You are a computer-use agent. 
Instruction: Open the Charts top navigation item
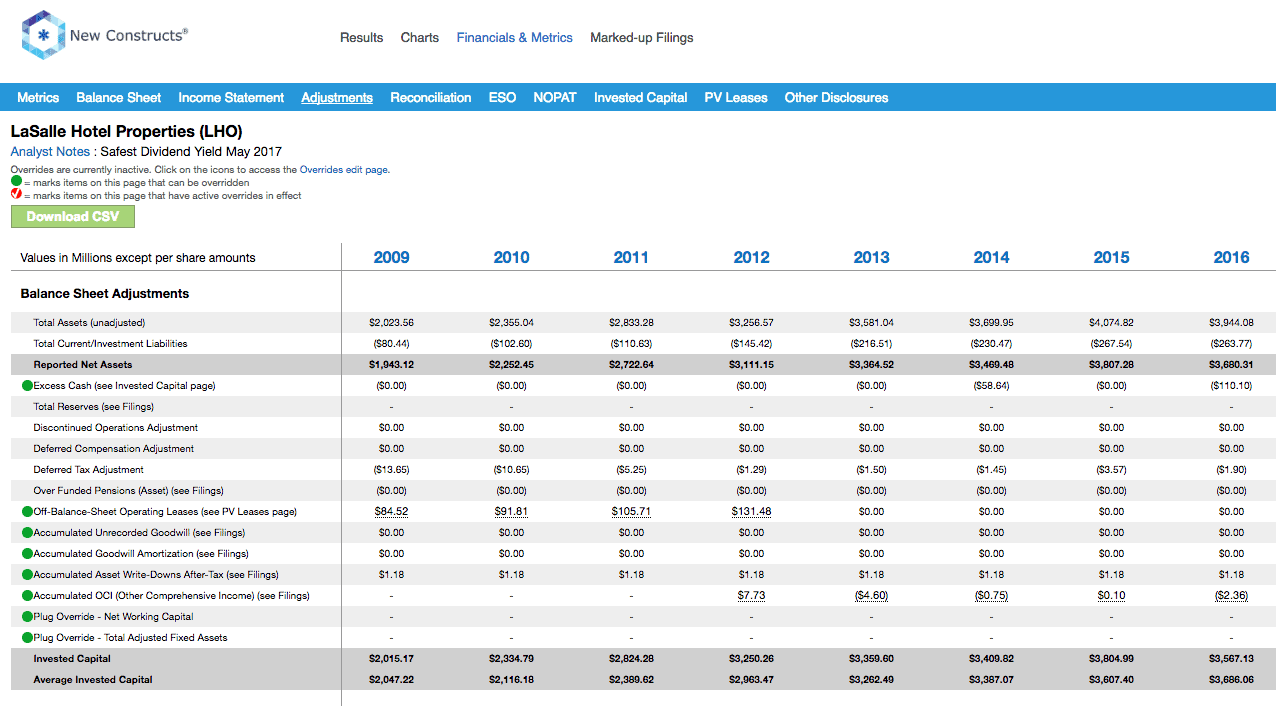[x=420, y=37]
